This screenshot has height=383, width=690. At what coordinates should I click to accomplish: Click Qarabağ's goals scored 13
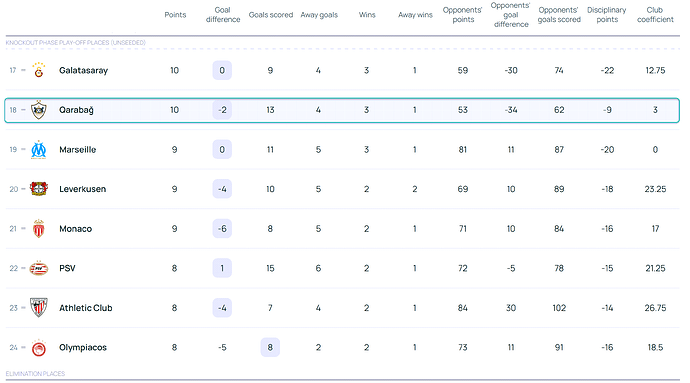pyautogui.click(x=270, y=110)
